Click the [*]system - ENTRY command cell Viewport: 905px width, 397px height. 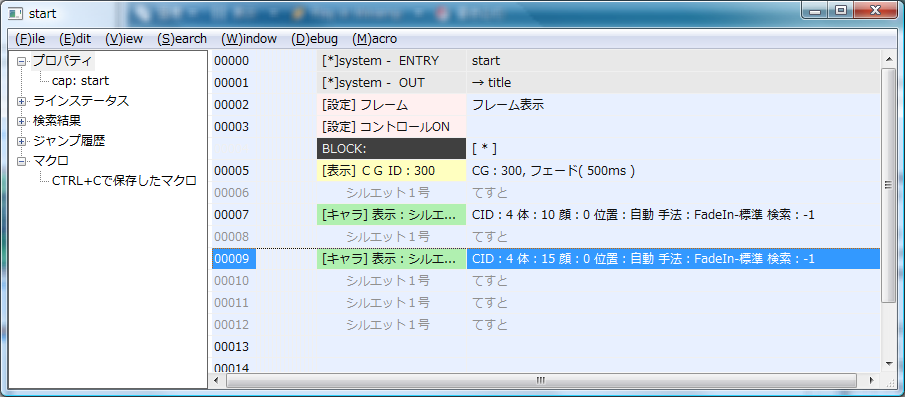point(391,61)
